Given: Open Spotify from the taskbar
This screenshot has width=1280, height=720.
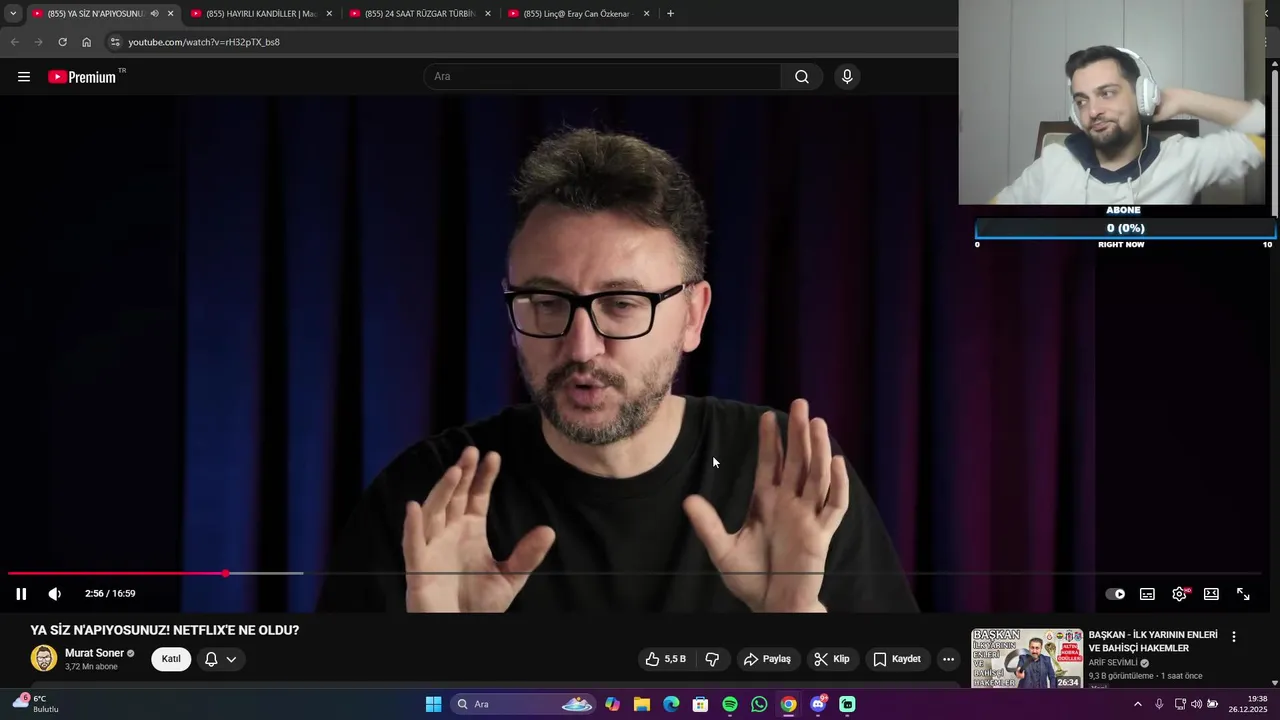Looking at the screenshot, I should pyautogui.click(x=730, y=704).
